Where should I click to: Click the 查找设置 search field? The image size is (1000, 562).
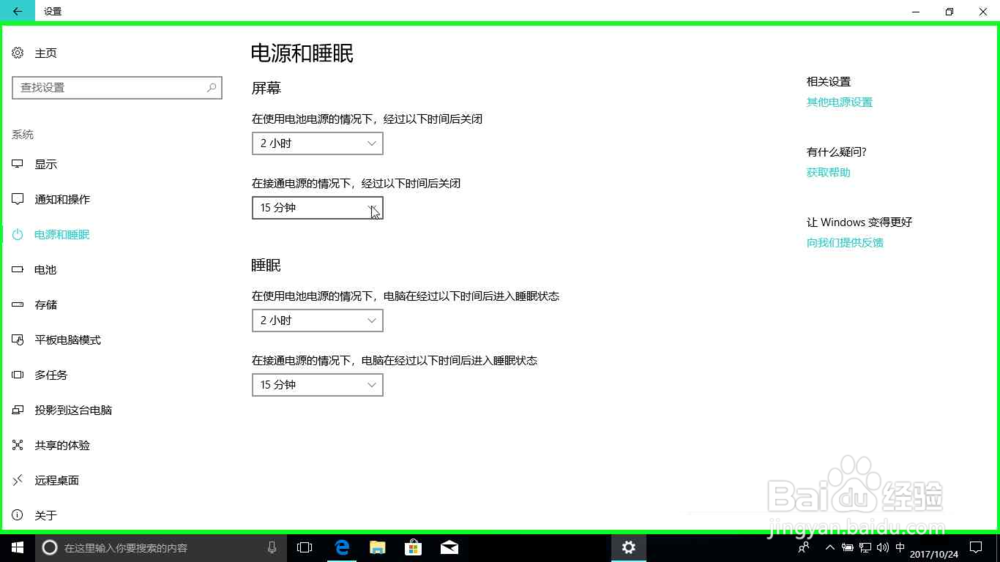[117, 87]
